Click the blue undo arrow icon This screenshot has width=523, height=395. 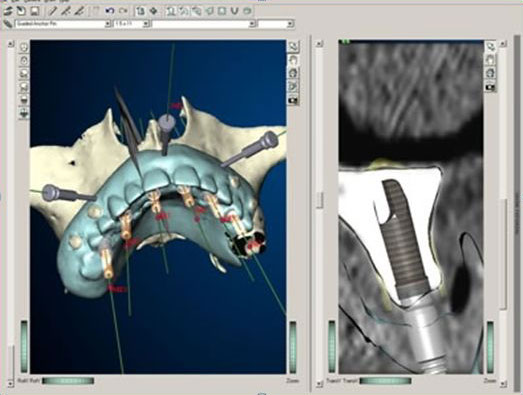(109, 12)
